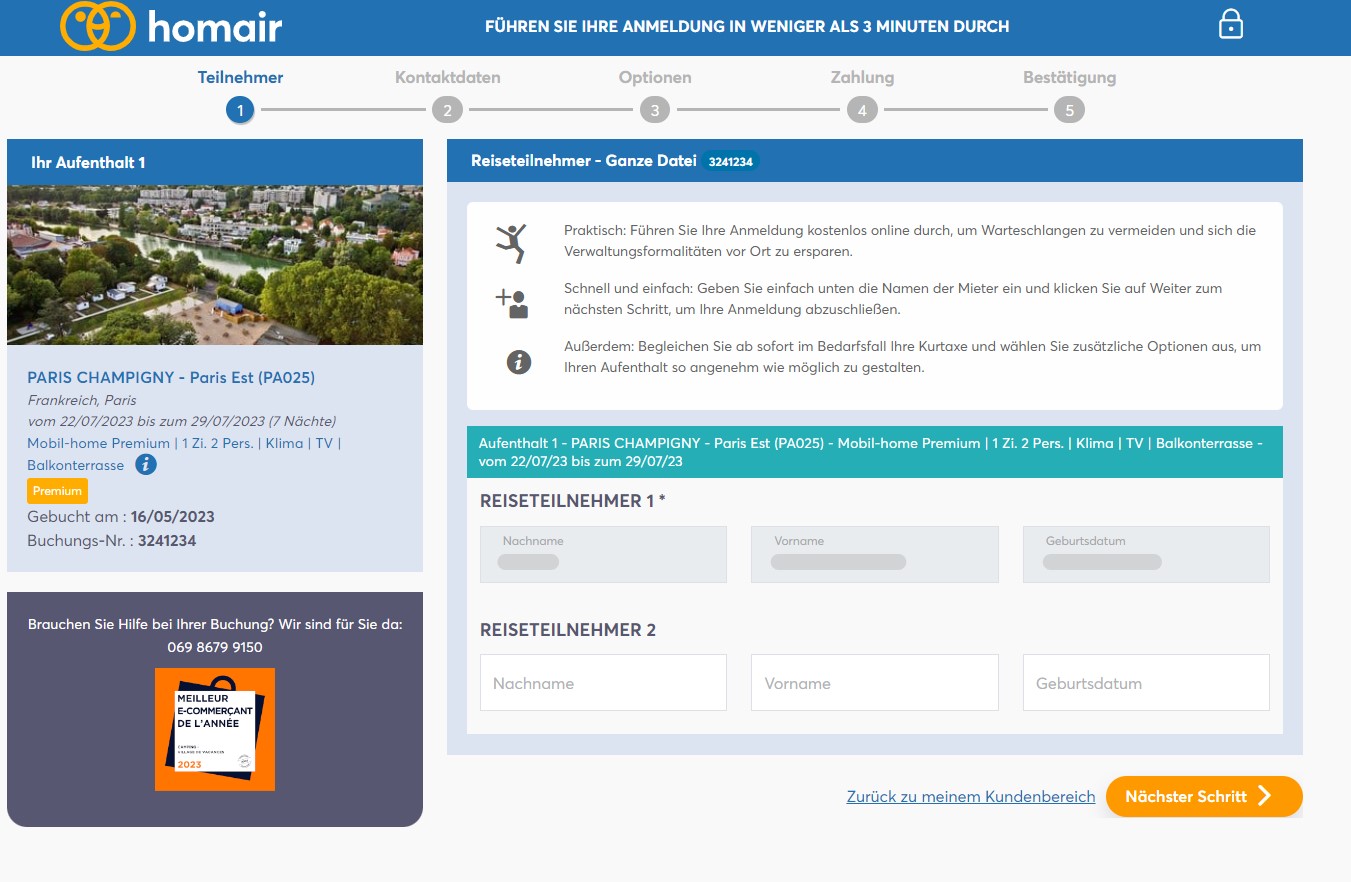Click the stay dates text with 7 Nächte

click(x=181, y=421)
